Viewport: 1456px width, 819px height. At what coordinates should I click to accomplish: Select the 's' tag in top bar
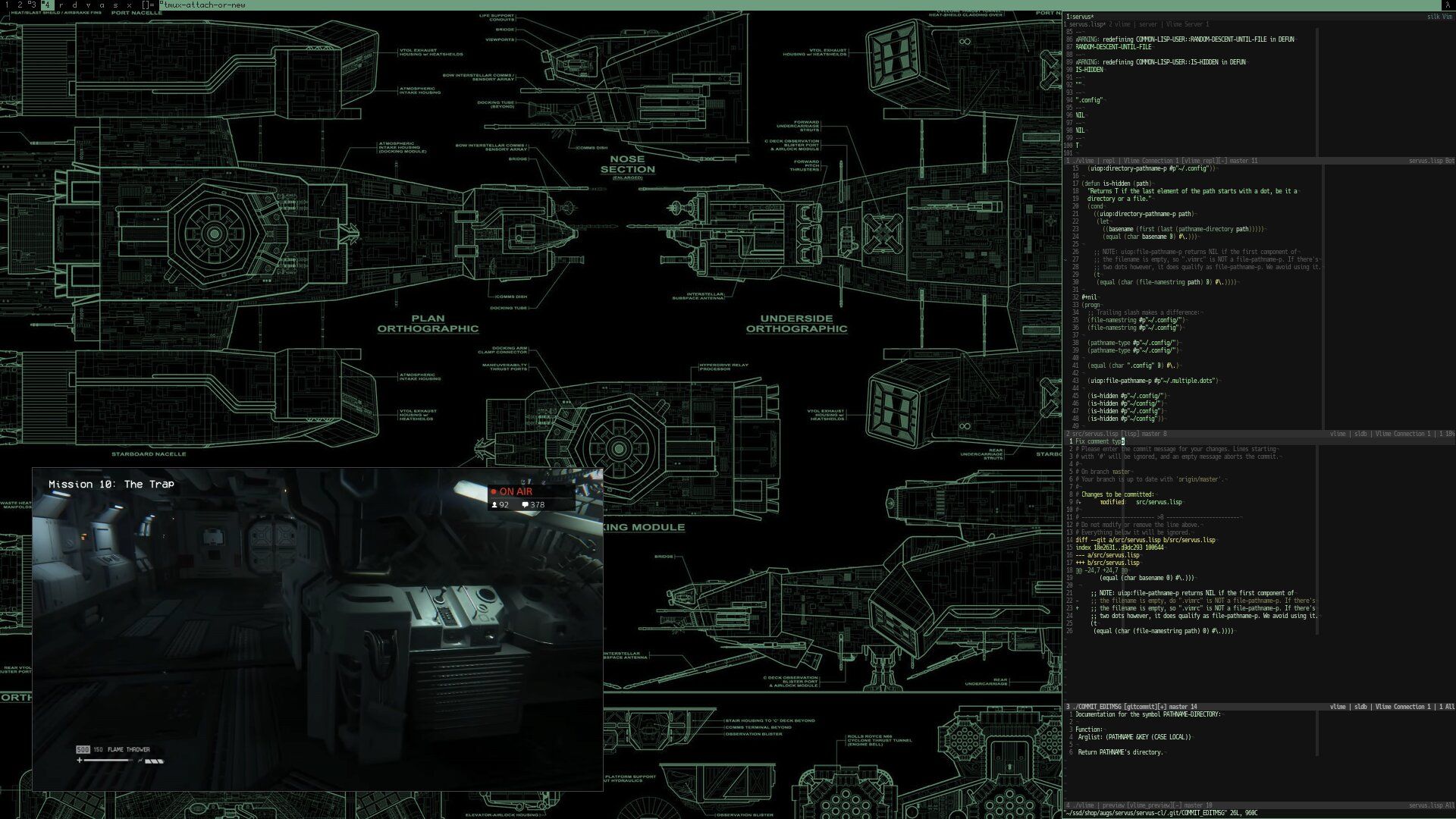(115, 5)
